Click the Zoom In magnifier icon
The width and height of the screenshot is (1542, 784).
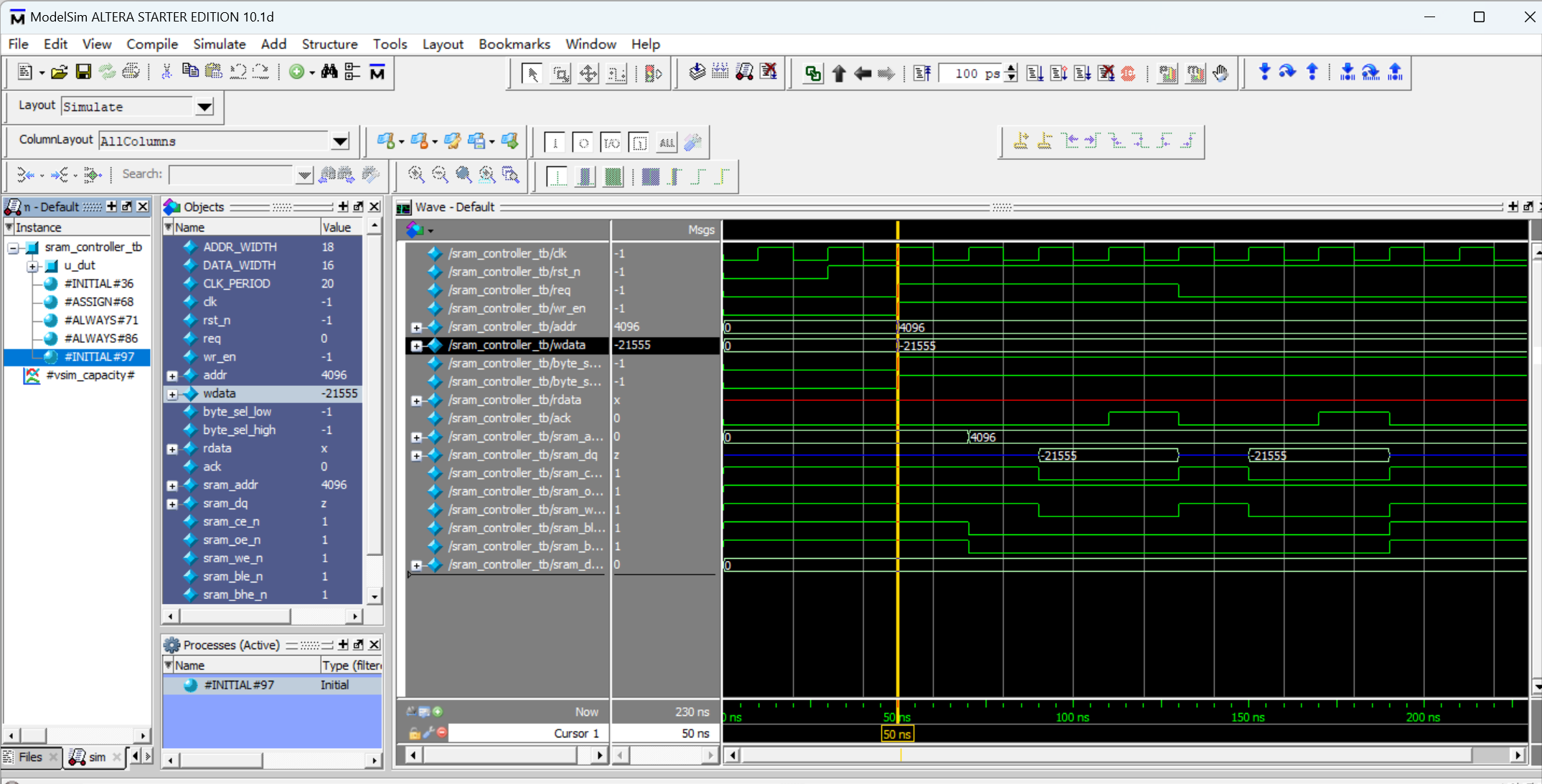(415, 175)
